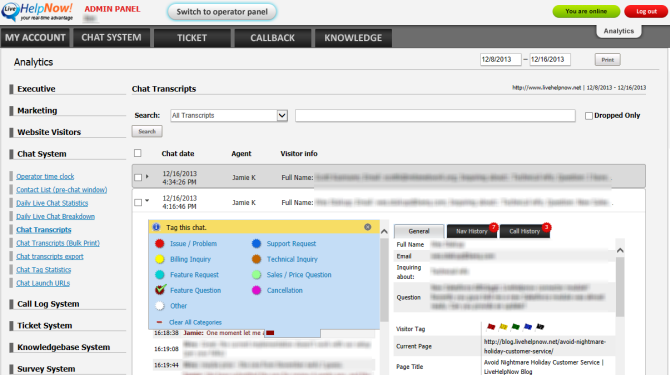This screenshot has width=670, height=375.
Task: Select the blue Support Request tag circle
Action: (256, 243)
